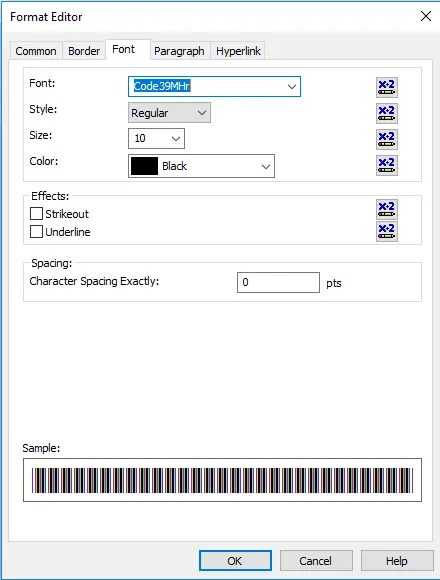
Task: Switch to the Border tab
Action: click(84, 51)
